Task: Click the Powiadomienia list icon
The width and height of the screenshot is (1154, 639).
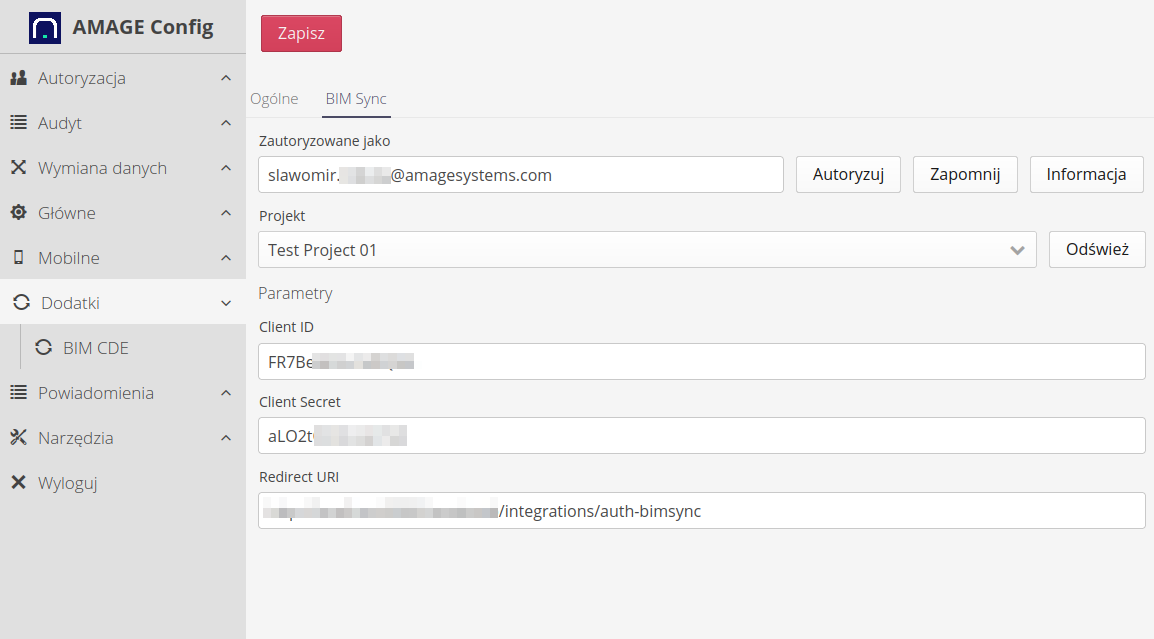Action: tap(17, 393)
